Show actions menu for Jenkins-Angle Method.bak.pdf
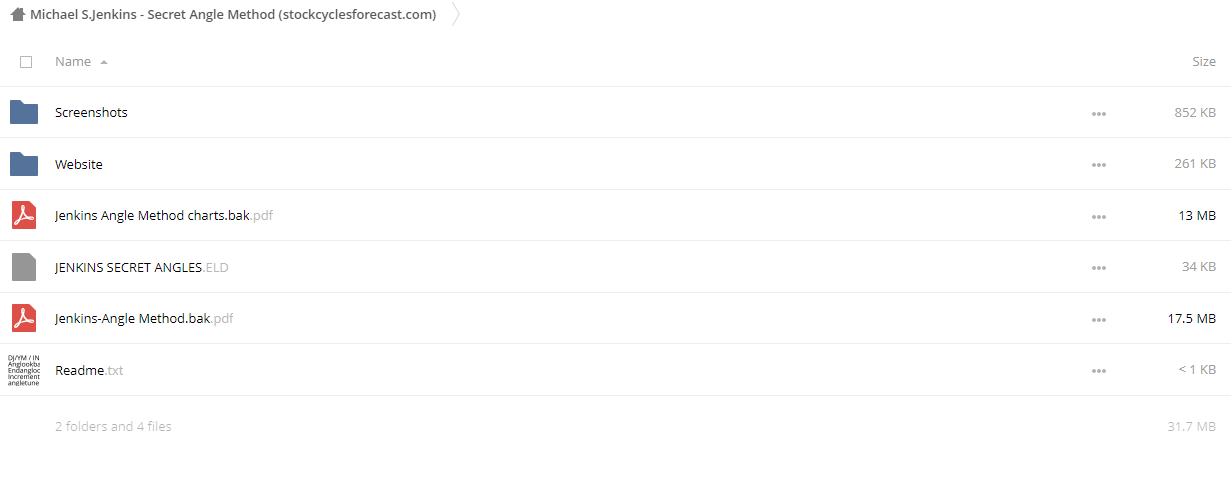Image resolution: width=1231 pixels, height=481 pixels. click(1099, 319)
